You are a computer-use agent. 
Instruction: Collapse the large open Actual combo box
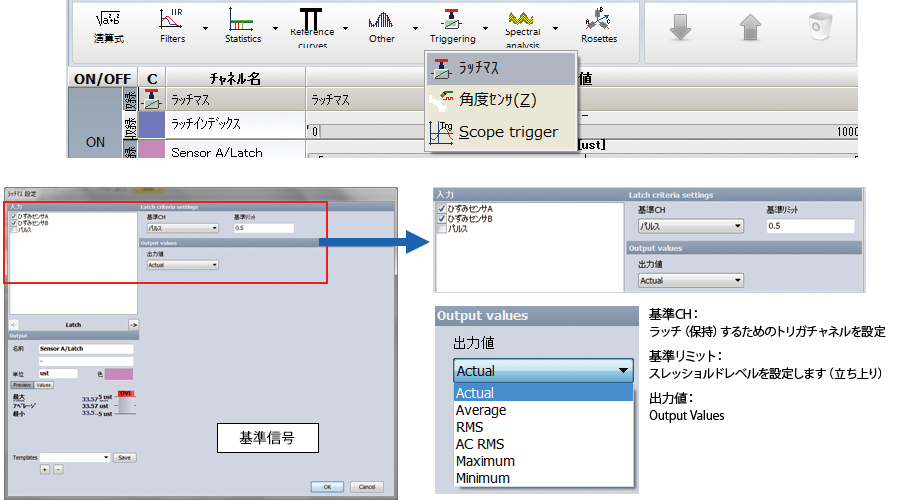click(x=543, y=371)
